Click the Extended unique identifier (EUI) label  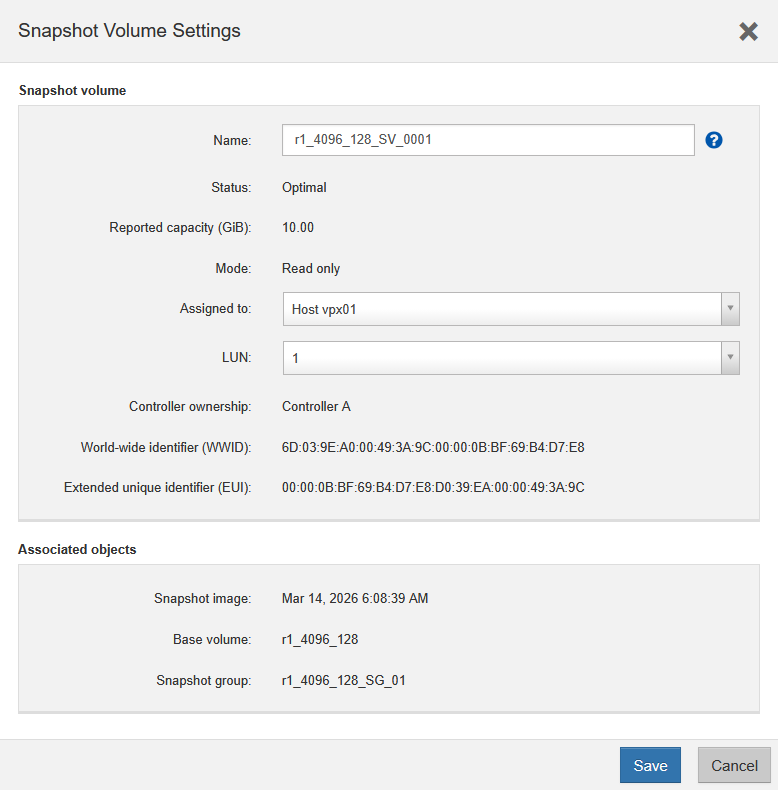(x=157, y=488)
